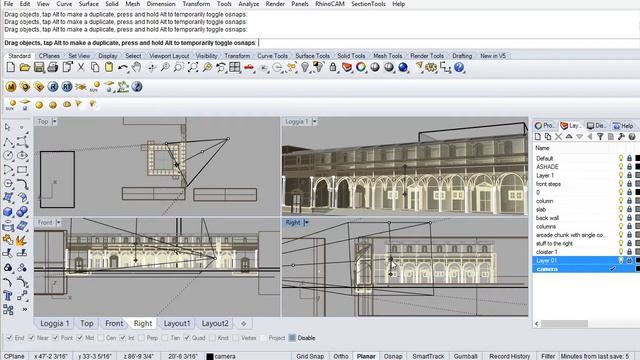The image size is (640, 360).
Task: Switch to the Render Tools toolbar tab
Action: (x=427, y=56)
